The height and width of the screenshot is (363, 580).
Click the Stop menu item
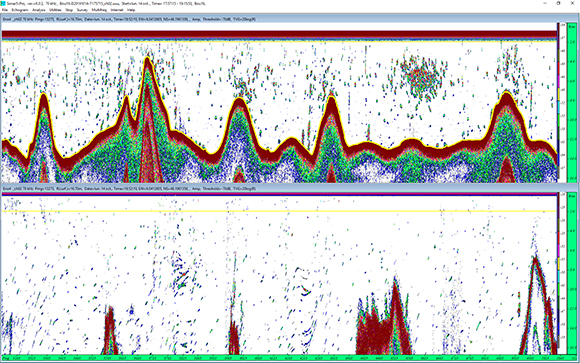coord(69,10)
